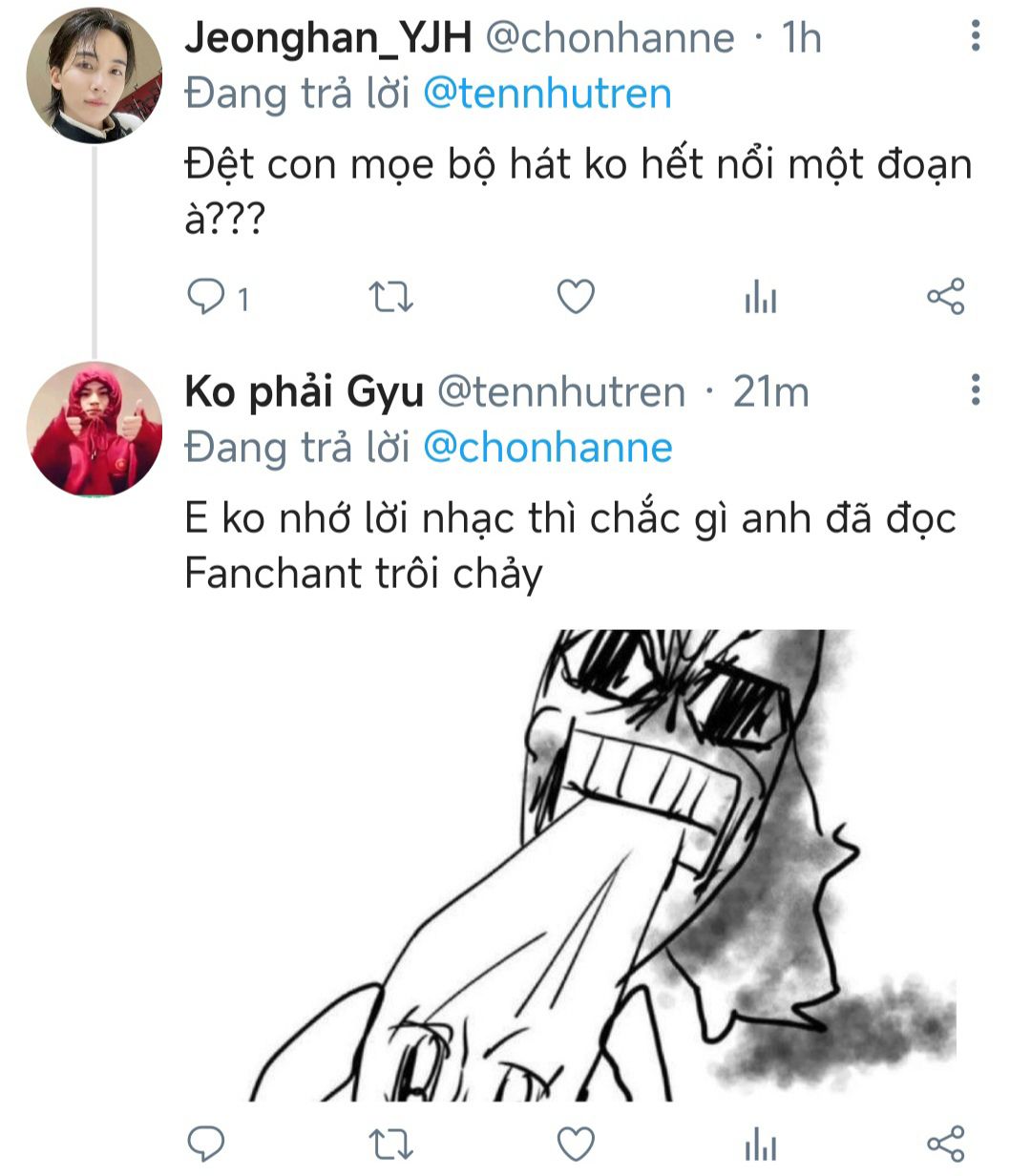Open more options for Ko phải Gyu's tweet
This screenshot has height=1176, width=1031.
click(x=975, y=390)
